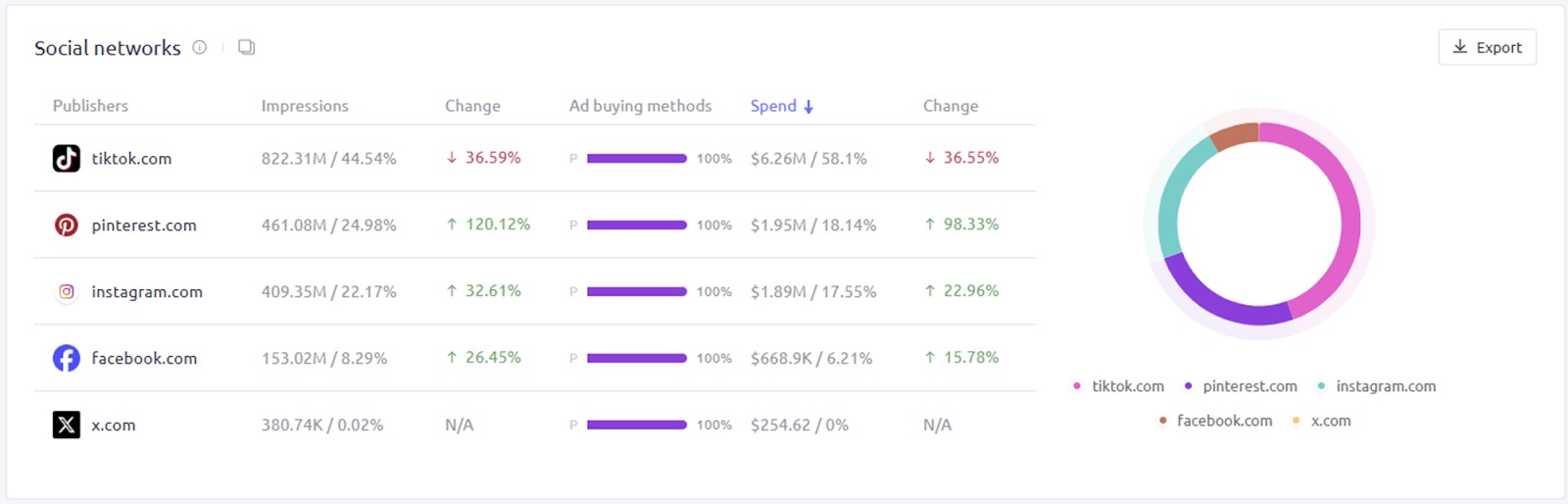Screen dimensions: 1568x504
Task: Toggle instagram.com legend item in chart
Action: [x=1376, y=386]
